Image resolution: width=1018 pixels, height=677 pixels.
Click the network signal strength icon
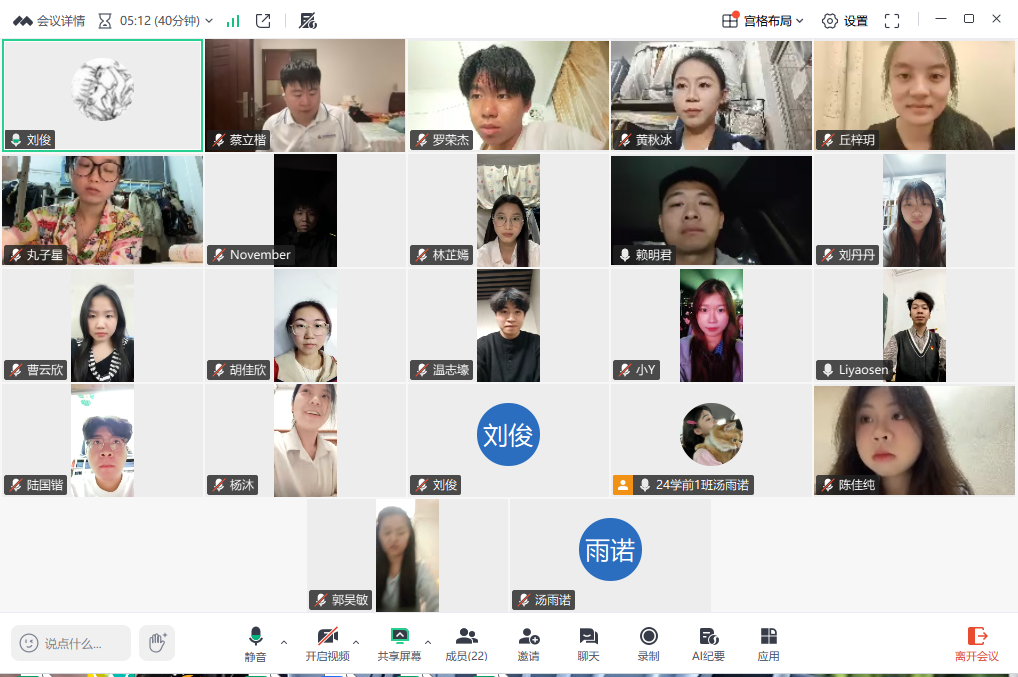click(233, 21)
